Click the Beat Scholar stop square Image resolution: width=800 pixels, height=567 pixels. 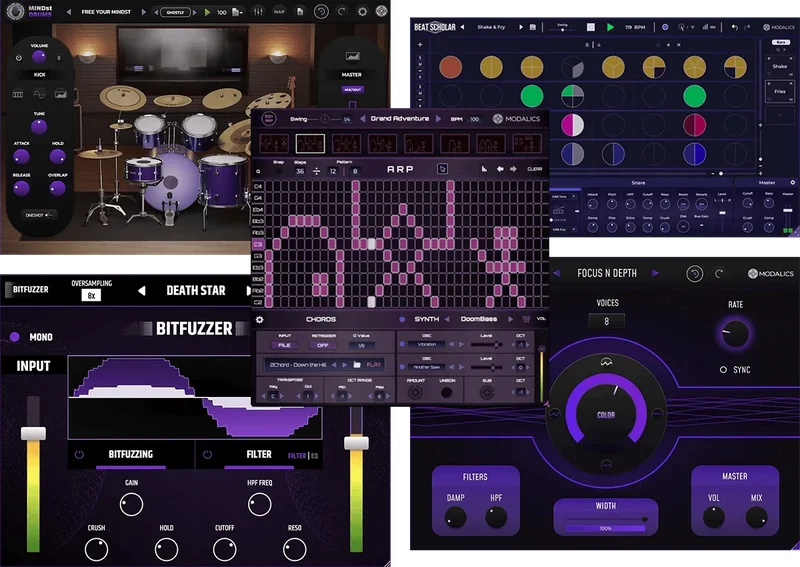pyautogui.click(x=590, y=27)
